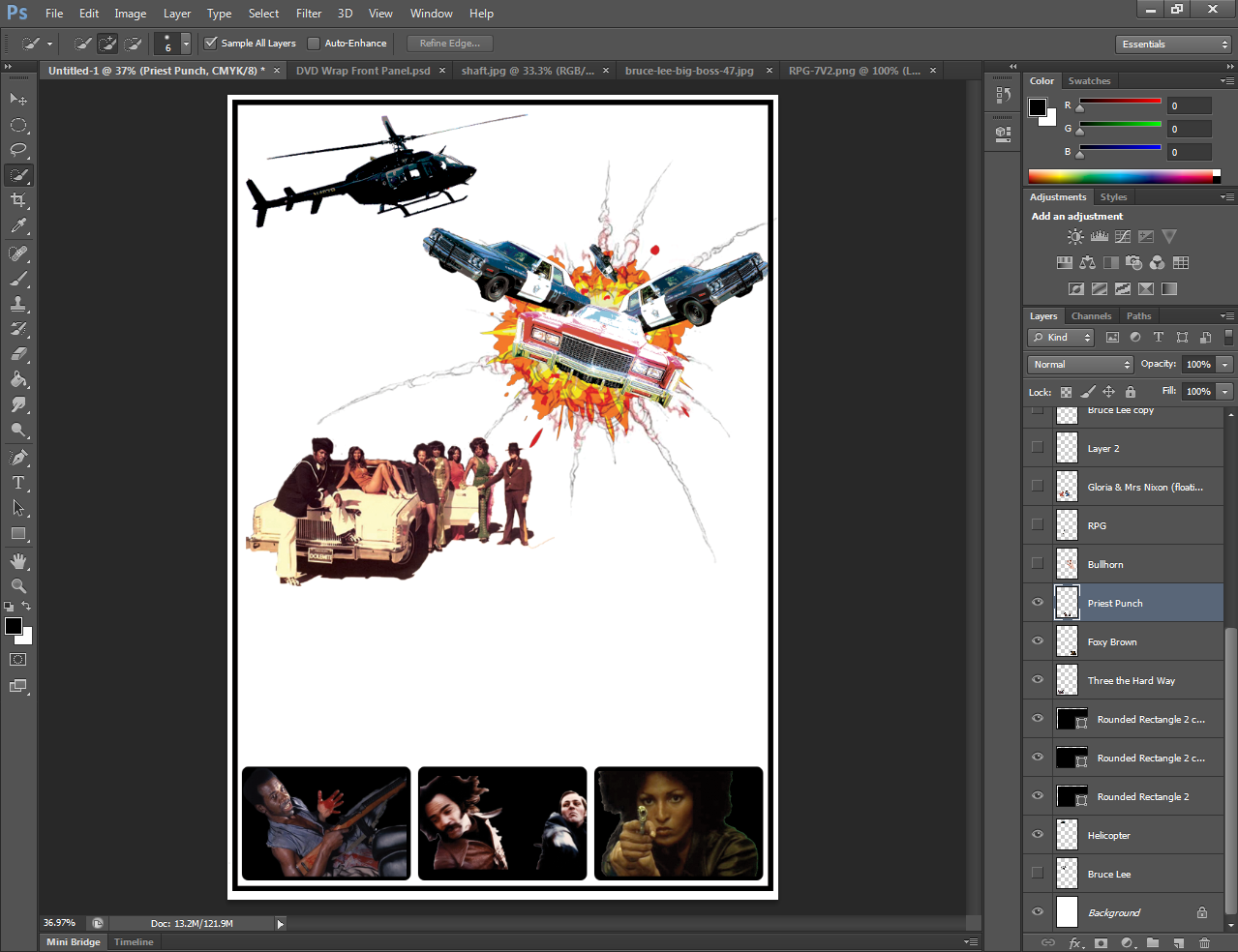The height and width of the screenshot is (952, 1238).
Task: Switch to the Channels tab
Action: [1091, 316]
